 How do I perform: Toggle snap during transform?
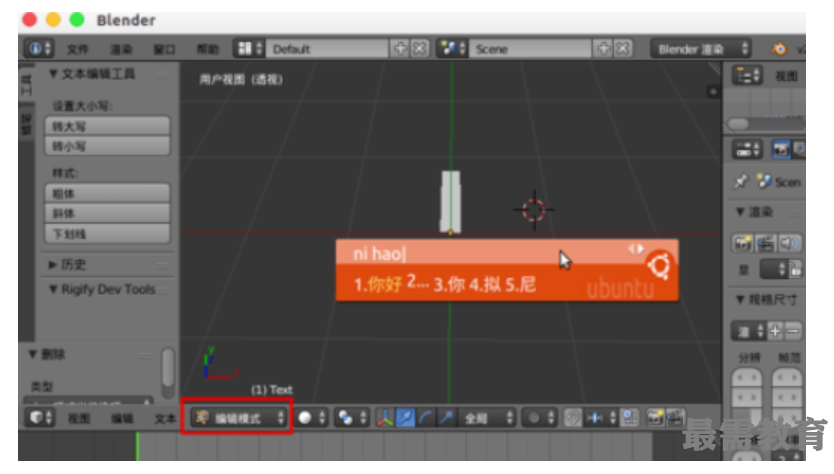point(572,418)
